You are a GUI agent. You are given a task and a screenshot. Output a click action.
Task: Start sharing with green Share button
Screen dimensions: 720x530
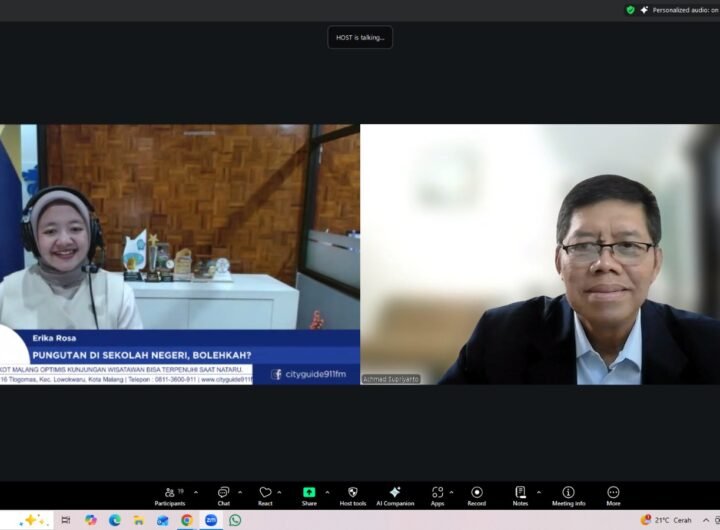[309, 494]
